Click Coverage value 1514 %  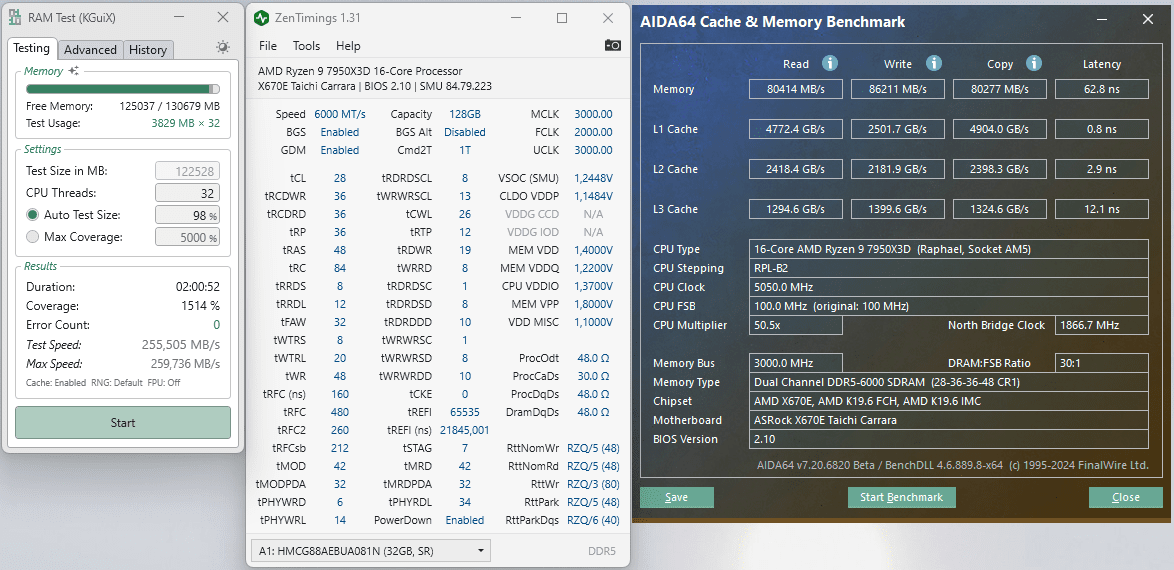(201, 306)
